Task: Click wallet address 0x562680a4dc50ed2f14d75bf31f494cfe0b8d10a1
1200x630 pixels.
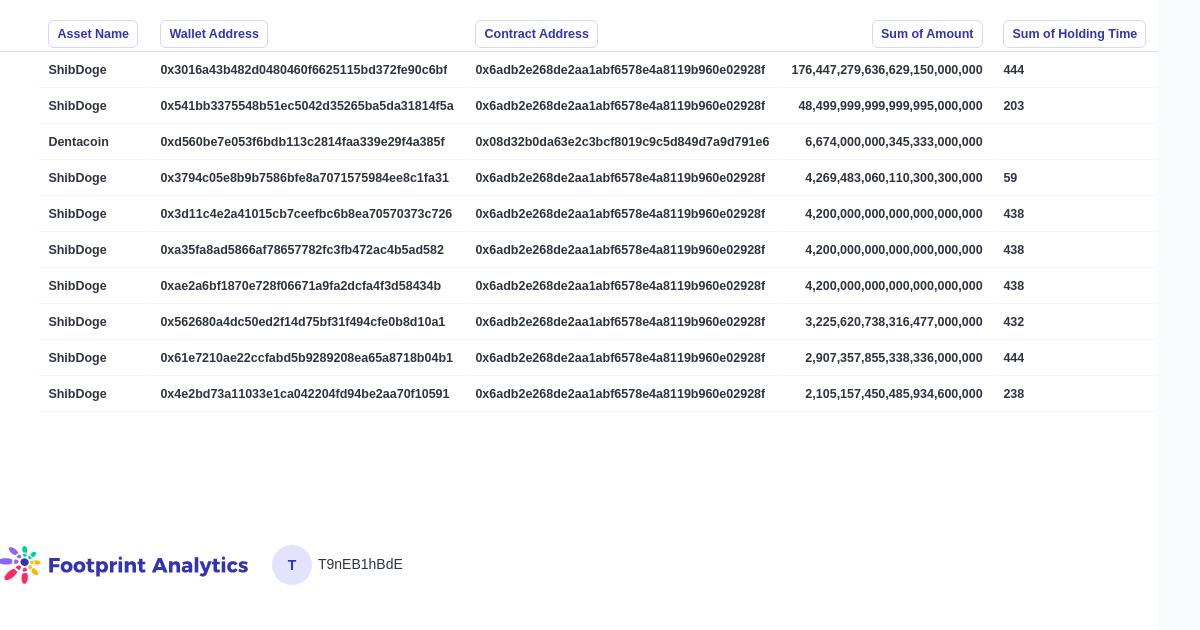Action: click(303, 322)
